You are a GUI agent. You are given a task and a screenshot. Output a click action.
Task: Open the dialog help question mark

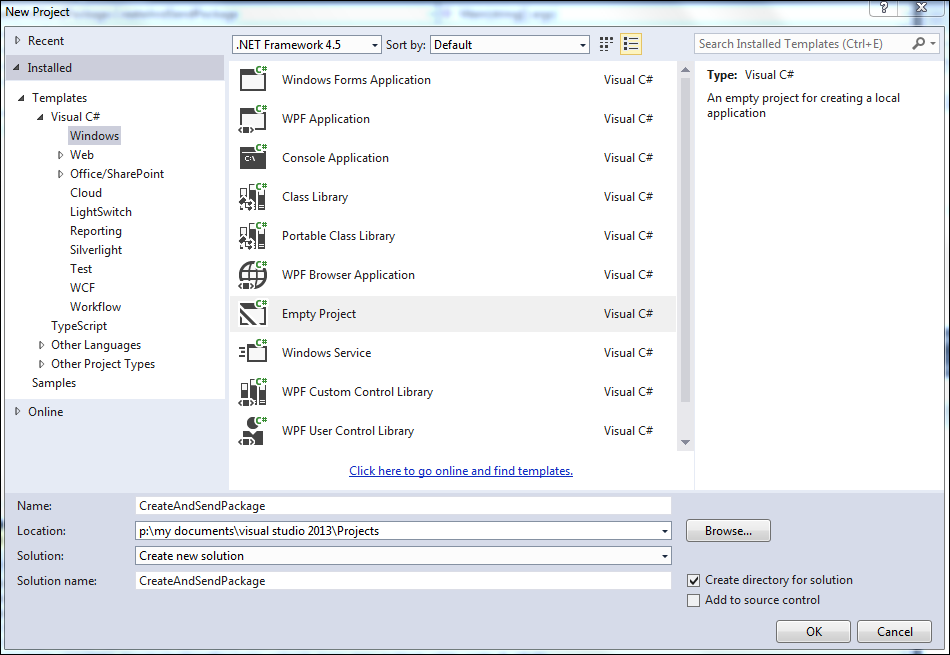[884, 8]
